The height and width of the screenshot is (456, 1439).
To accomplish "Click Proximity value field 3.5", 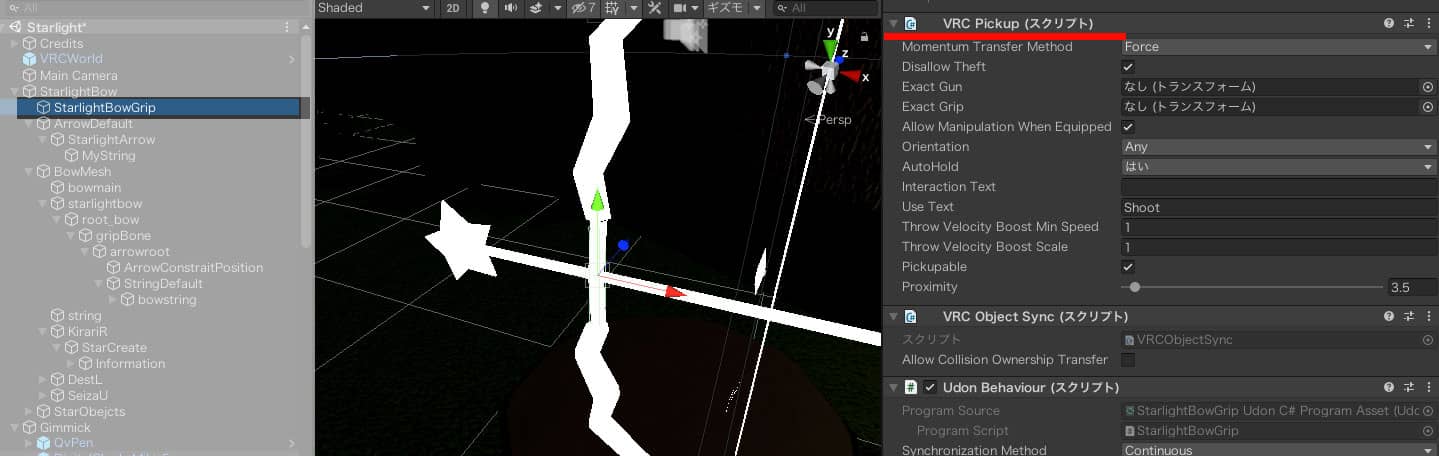I will [1411, 288].
